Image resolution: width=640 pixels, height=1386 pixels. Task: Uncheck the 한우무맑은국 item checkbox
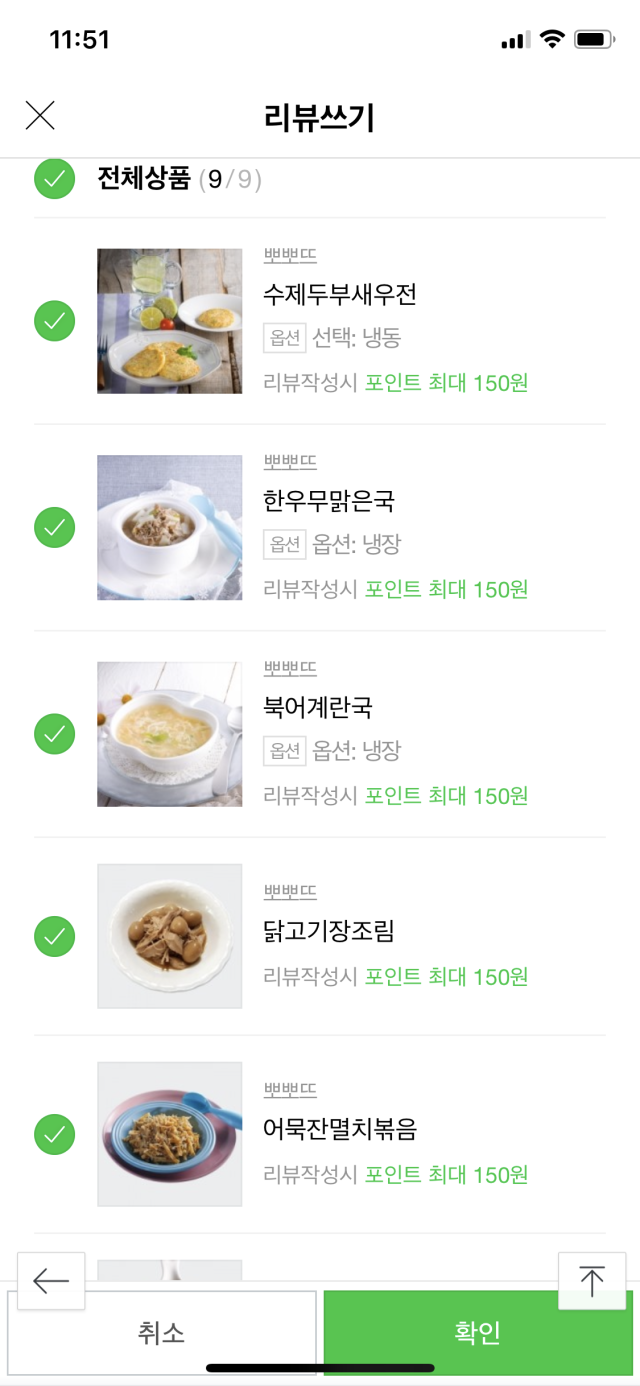pyautogui.click(x=55, y=527)
